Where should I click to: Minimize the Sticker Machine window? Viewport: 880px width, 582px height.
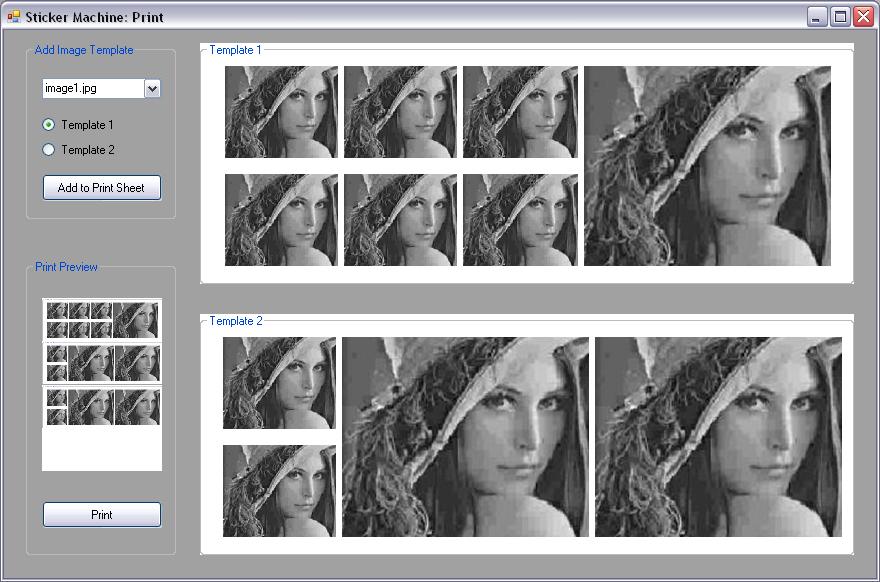tap(818, 17)
